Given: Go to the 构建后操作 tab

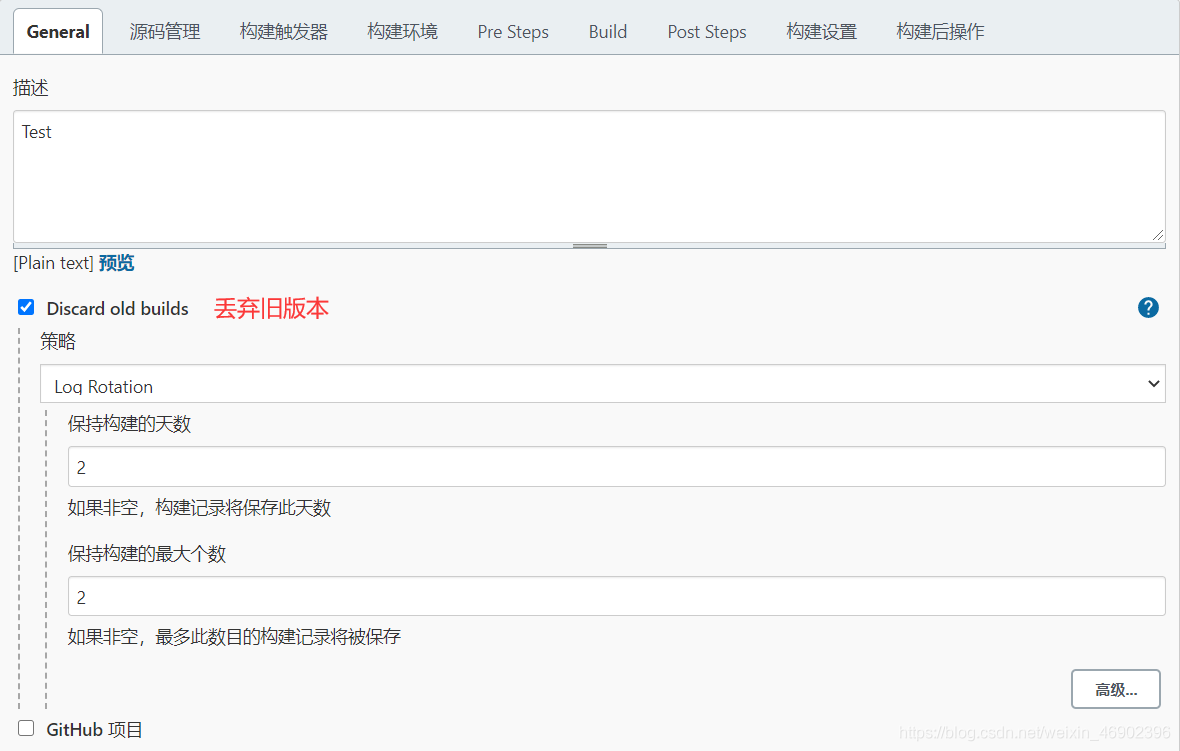Looking at the screenshot, I should click(x=940, y=31).
